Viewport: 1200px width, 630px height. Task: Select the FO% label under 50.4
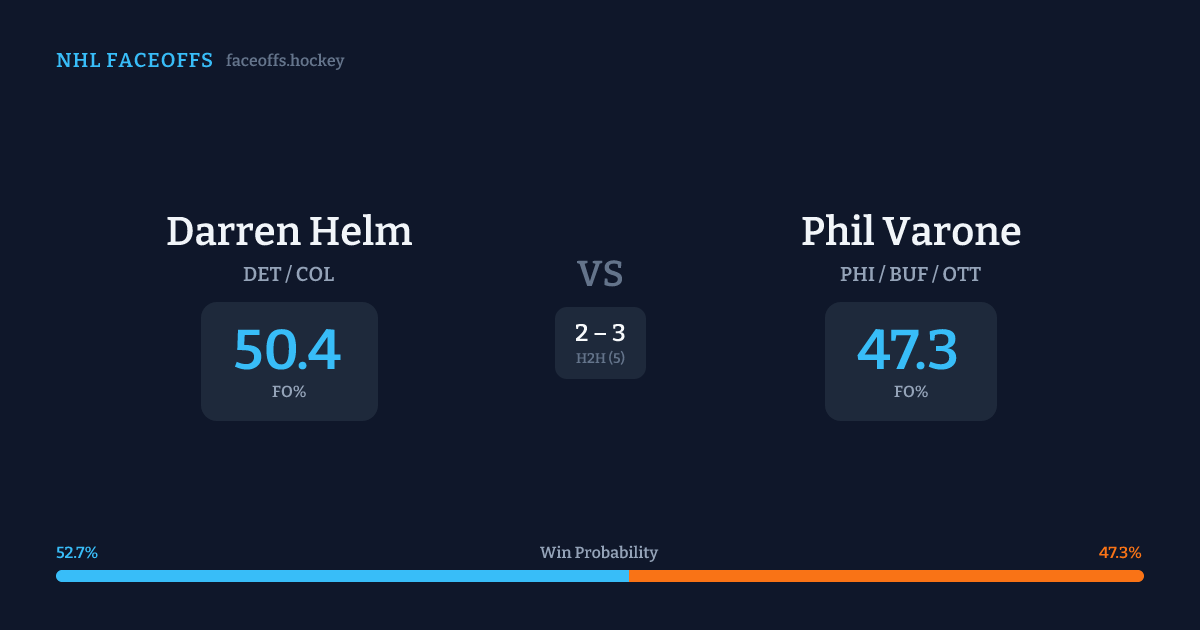pyautogui.click(x=289, y=392)
